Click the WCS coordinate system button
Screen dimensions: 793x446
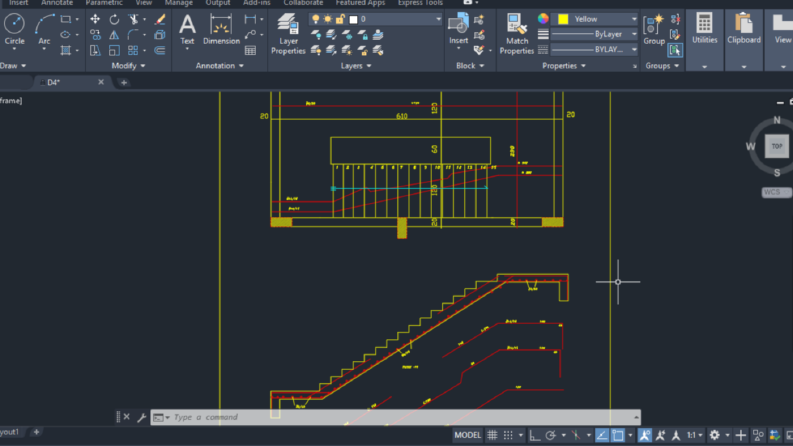point(775,192)
